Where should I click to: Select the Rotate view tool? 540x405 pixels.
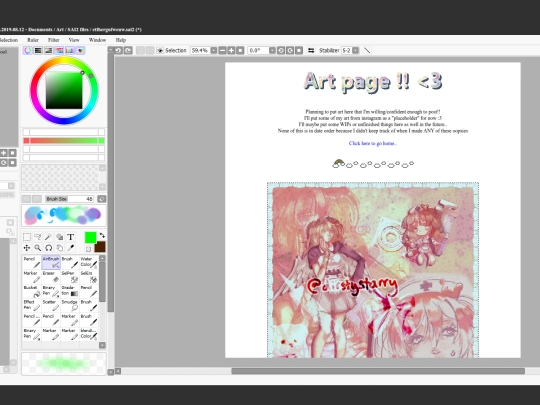(48, 248)
